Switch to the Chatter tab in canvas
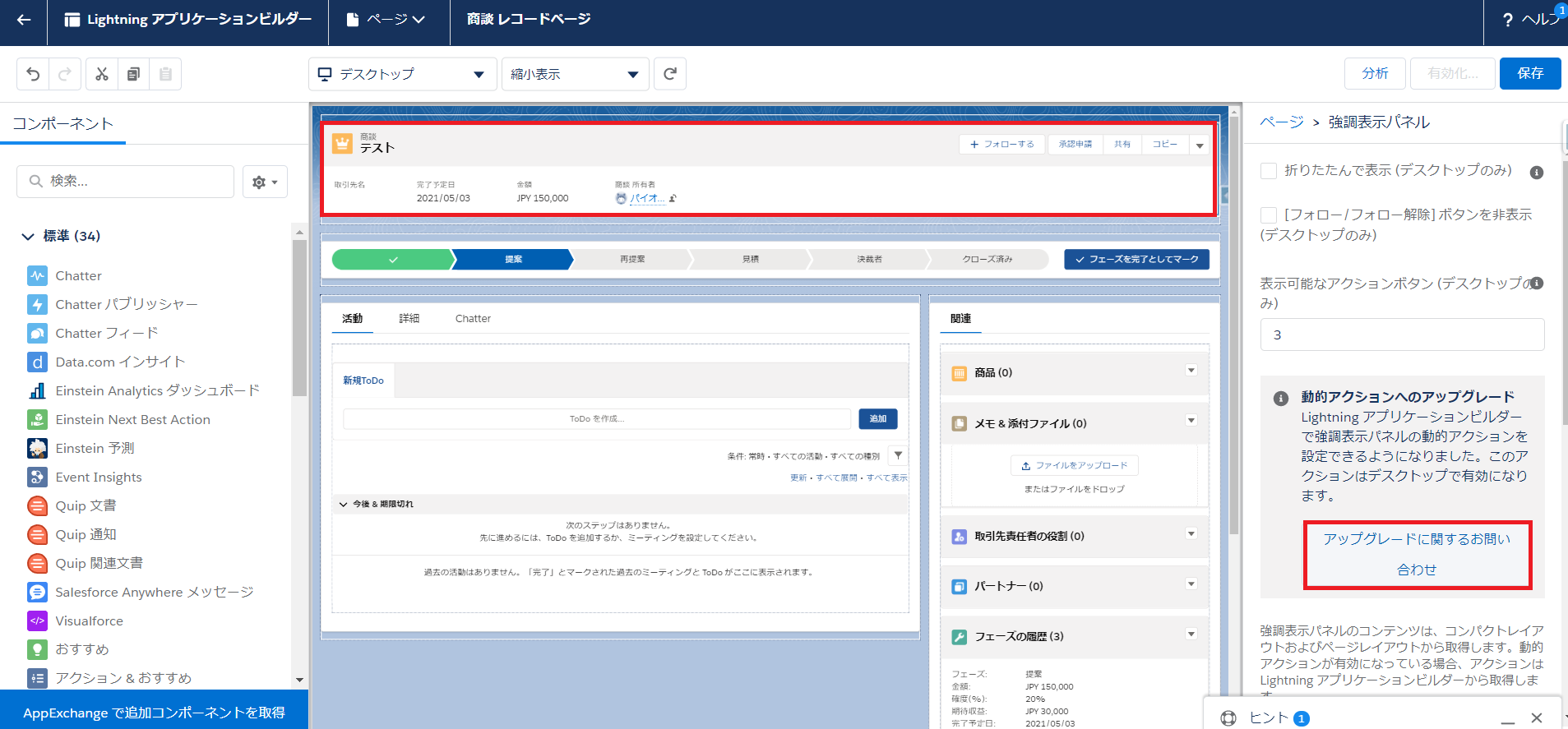 pos(473,319)
